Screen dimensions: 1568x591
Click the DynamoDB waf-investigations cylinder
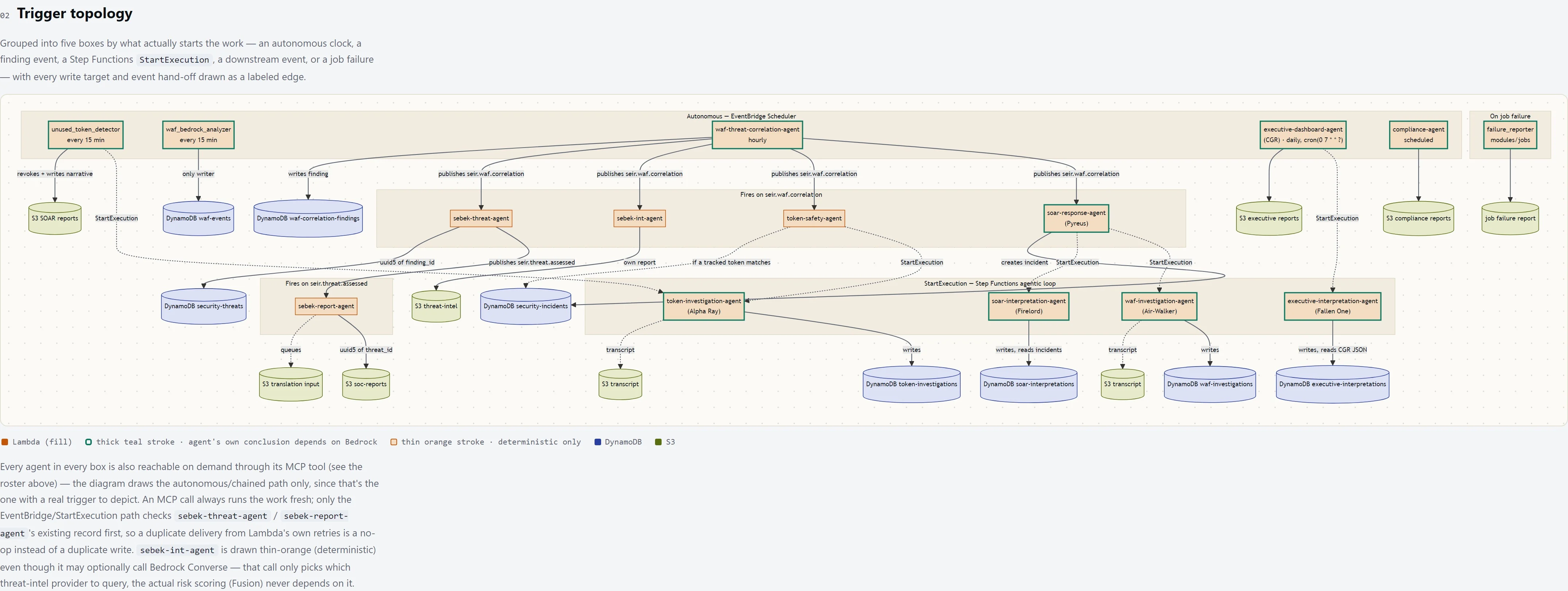point(1210,384)
